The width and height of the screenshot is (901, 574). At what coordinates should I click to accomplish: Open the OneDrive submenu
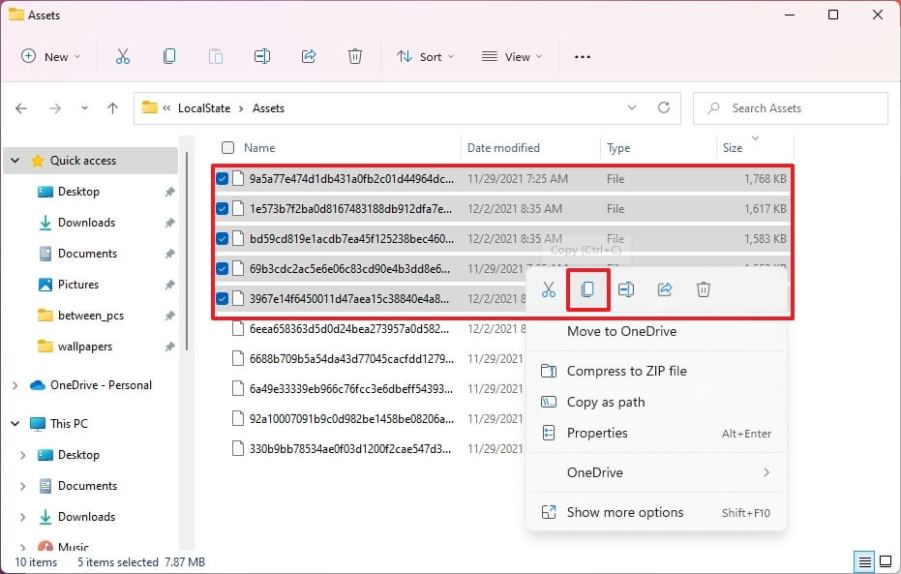(x=657, y=473)
